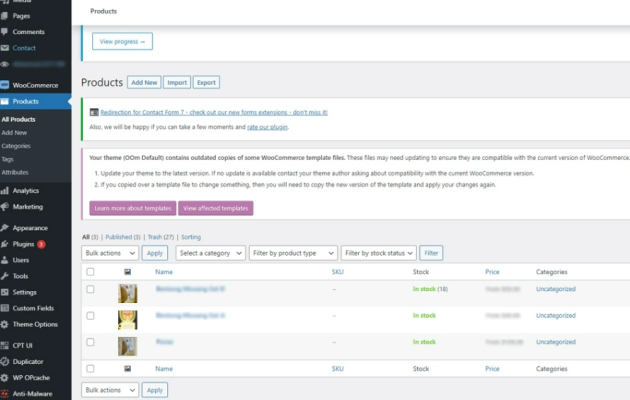630x400 pixels.
Task: Open the rate our plugin link
Action: tap(267, 127)
